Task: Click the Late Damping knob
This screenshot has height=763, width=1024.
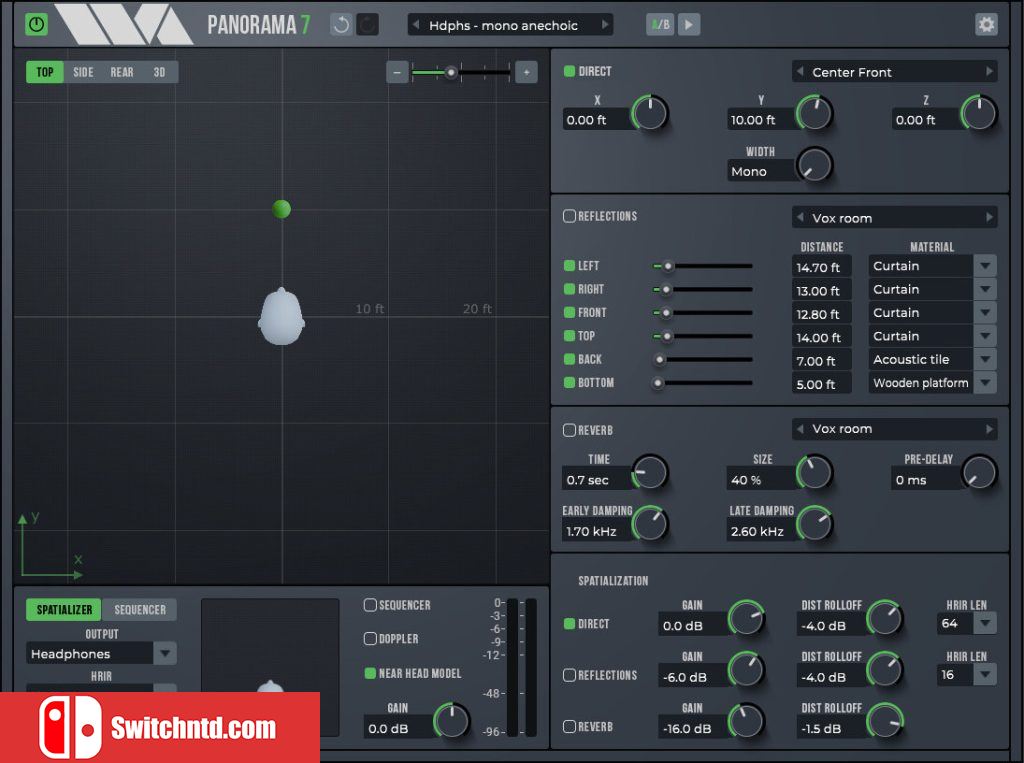Action: (814, 524)
